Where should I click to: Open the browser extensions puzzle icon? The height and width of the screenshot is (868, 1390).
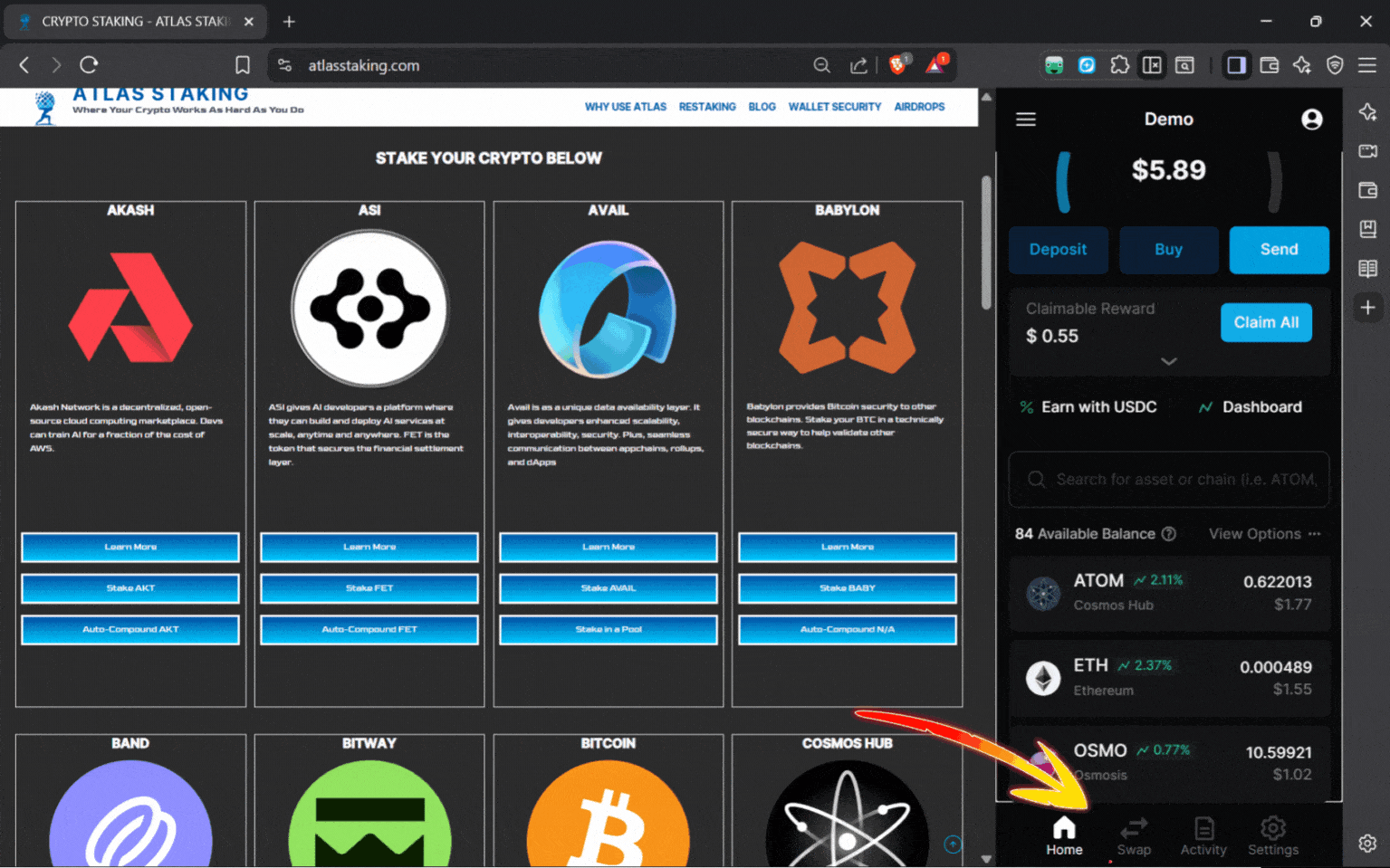(x=1120, y=64)
